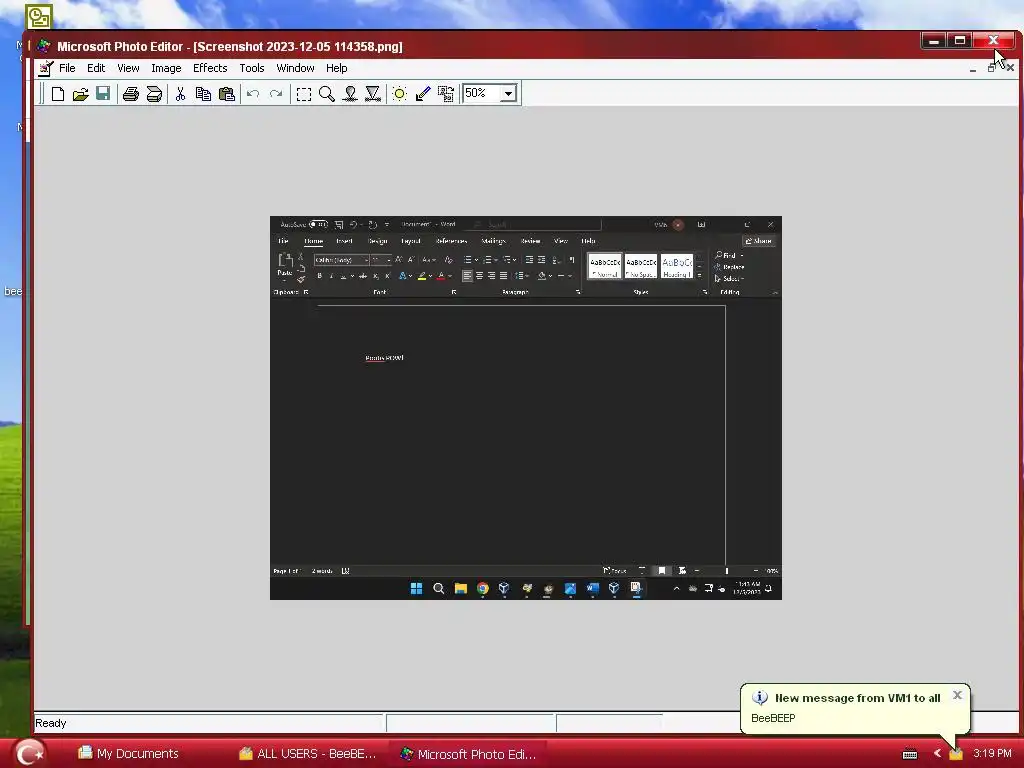Screen dimensions: 1024x768
Task: Select the Set Transparent Color pencil tool
Action: point(423,94)
